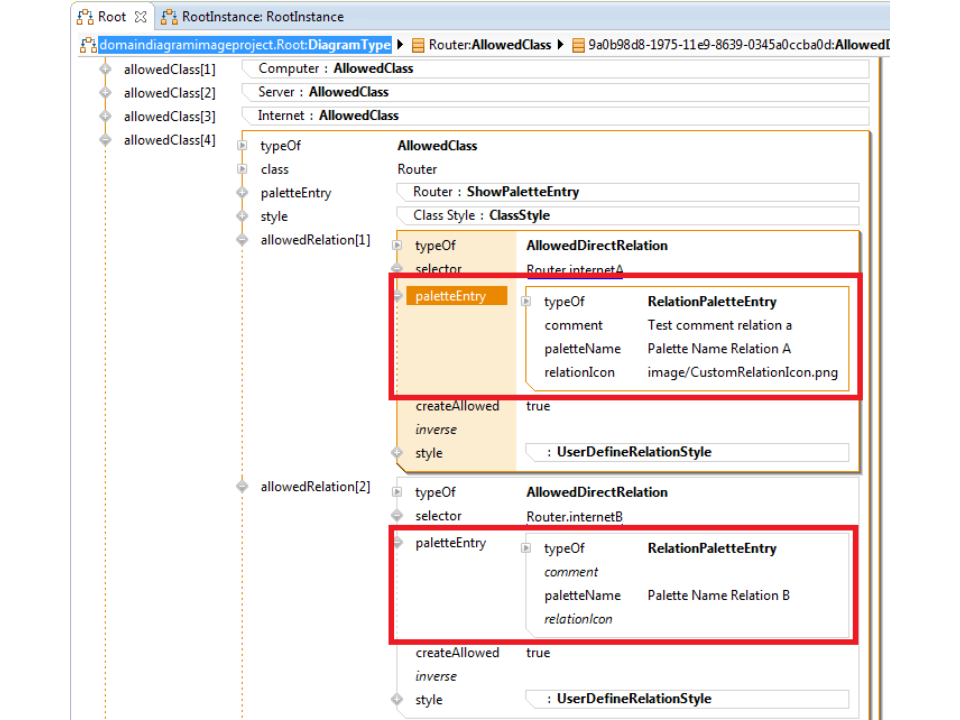Click diamond icon next to Router paletteEntry row

(241, 193)
